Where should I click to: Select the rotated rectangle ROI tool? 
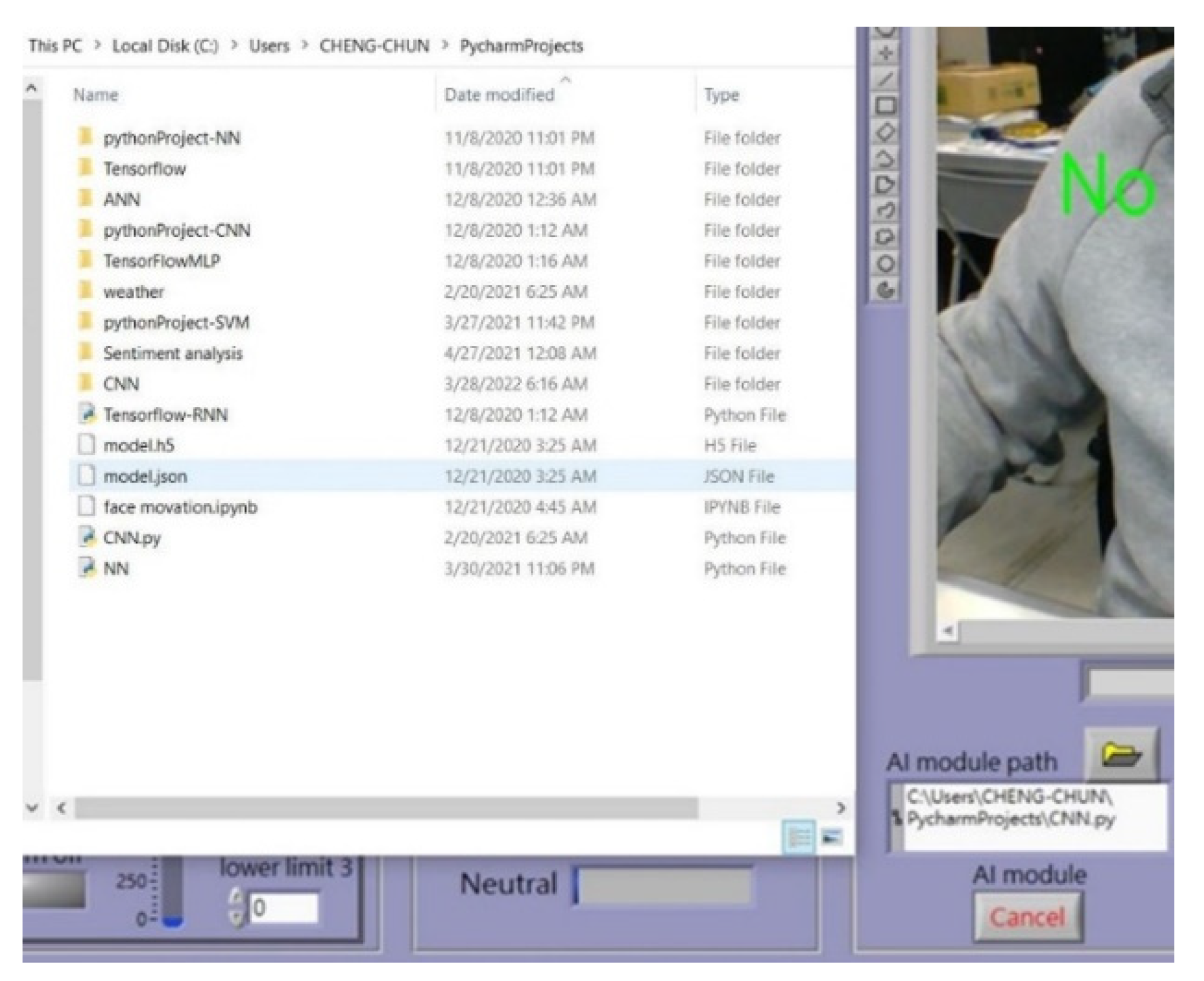point(886,132)
